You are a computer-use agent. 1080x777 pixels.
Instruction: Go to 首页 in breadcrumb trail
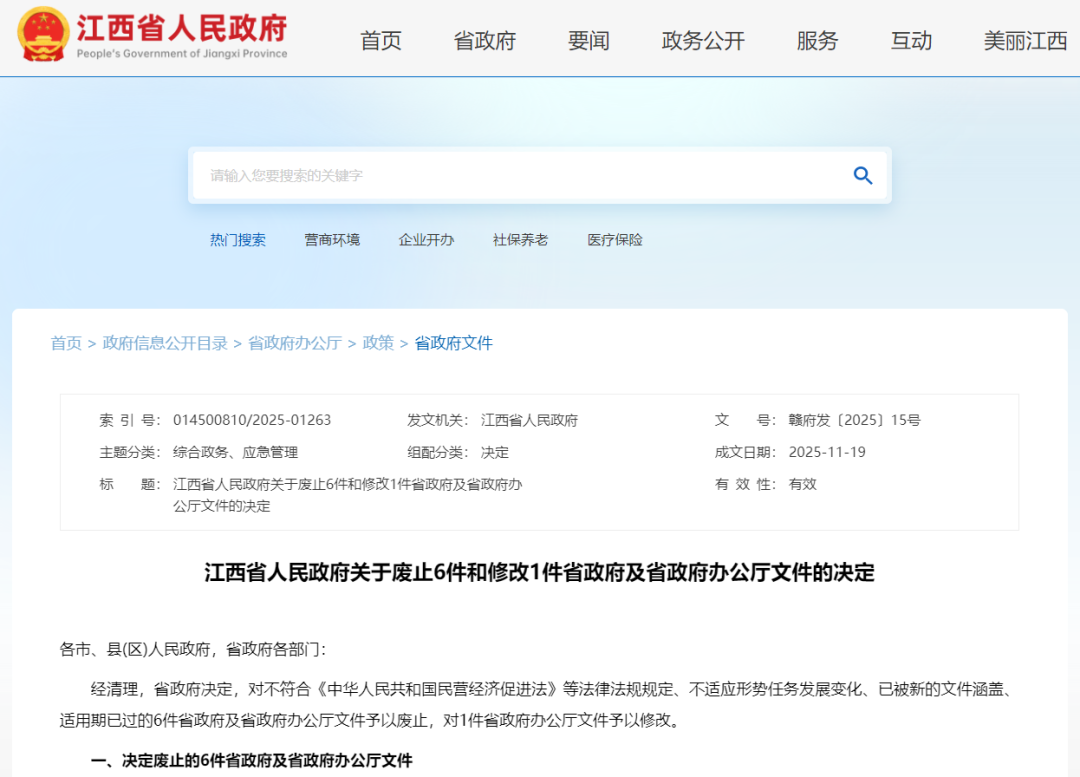pyautogui.click(x=66, y=343)
